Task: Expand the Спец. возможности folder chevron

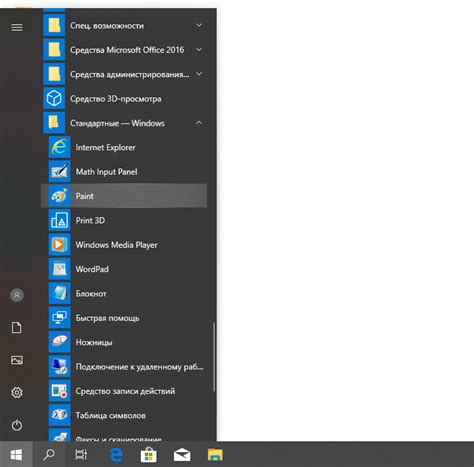Action: point(199,25)
